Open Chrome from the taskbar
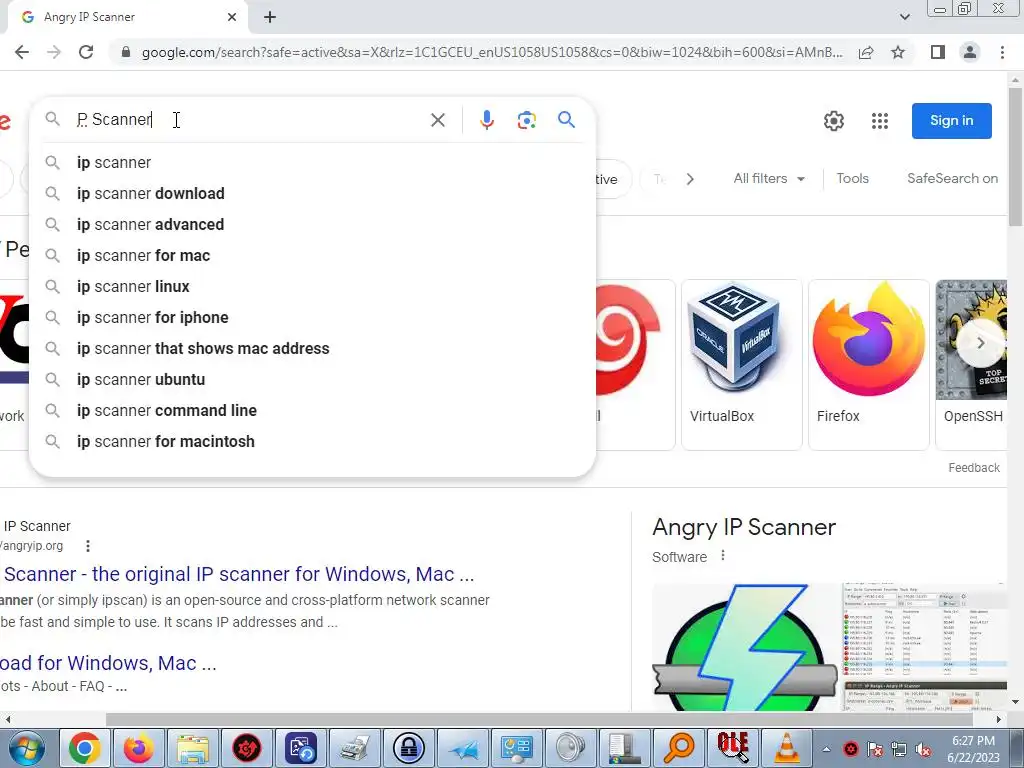This screenshot has width=1024, height=768. coord(85,748)
